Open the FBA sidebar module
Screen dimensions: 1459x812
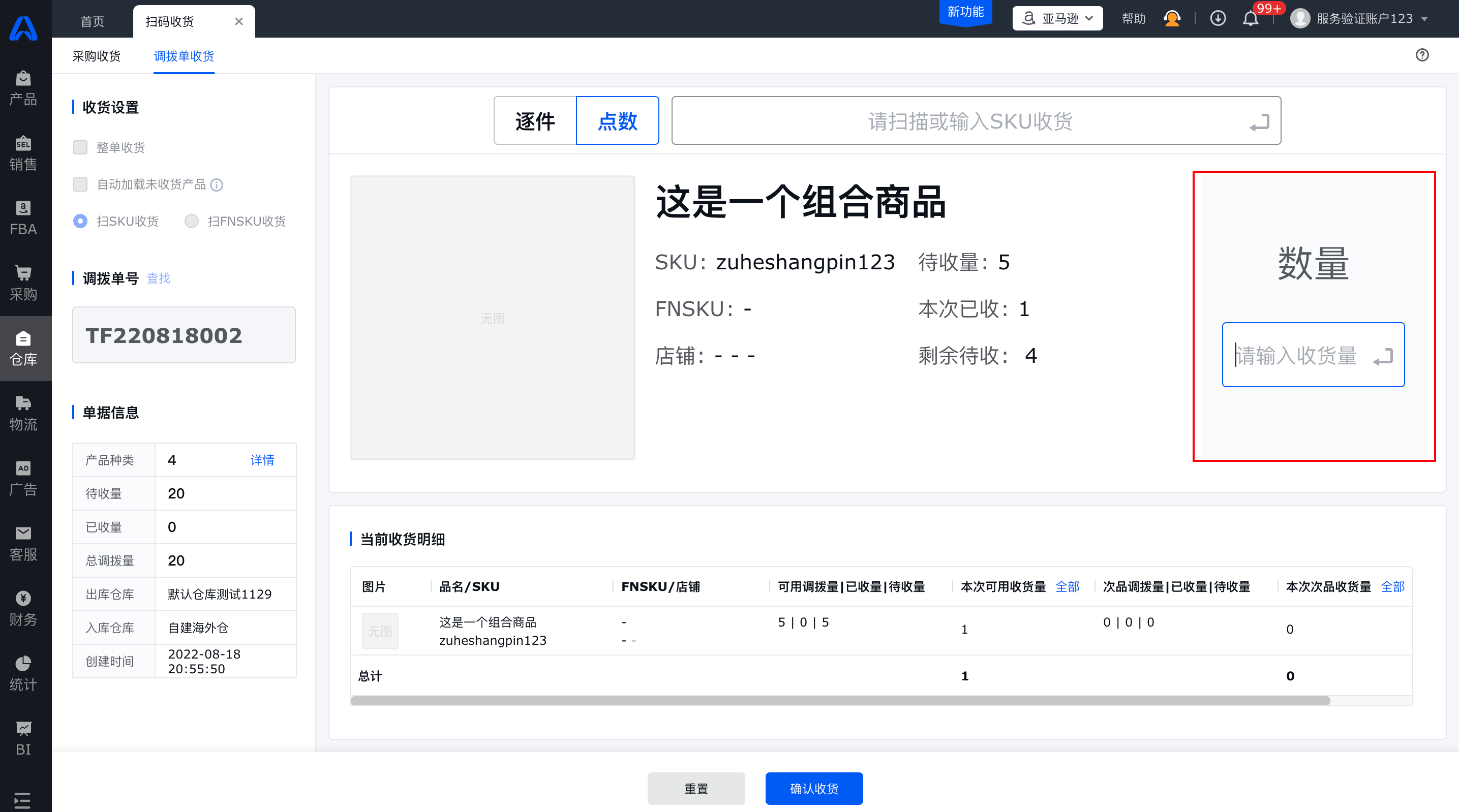23,218
